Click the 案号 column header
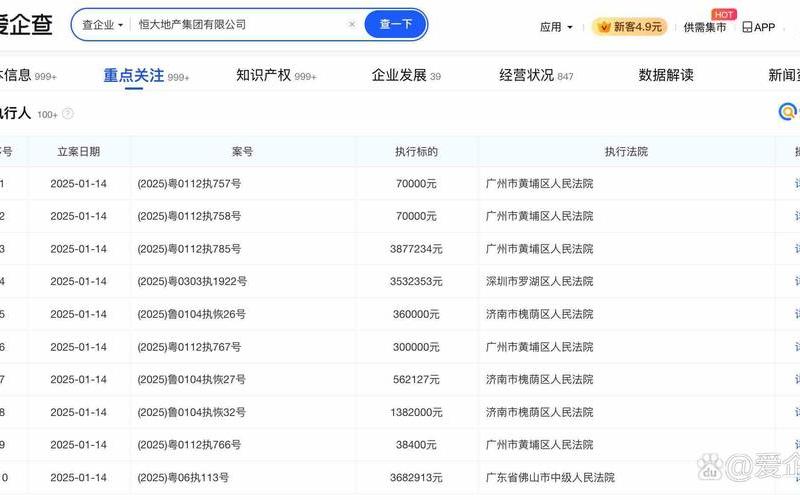Image resolution: width=800 pixels, height=500 pixels. coord(242,152)
